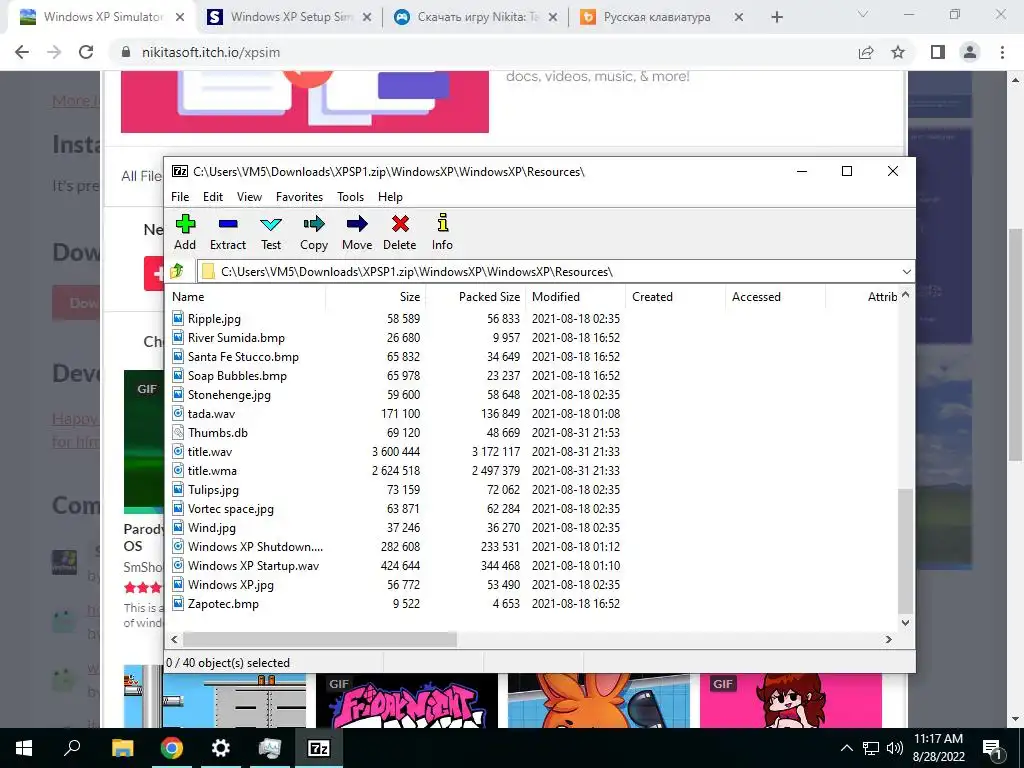Select Windows XP Startup.wav
This screenshot has height=768, width=1024.
pyautogui.click(x=253, y=566)
